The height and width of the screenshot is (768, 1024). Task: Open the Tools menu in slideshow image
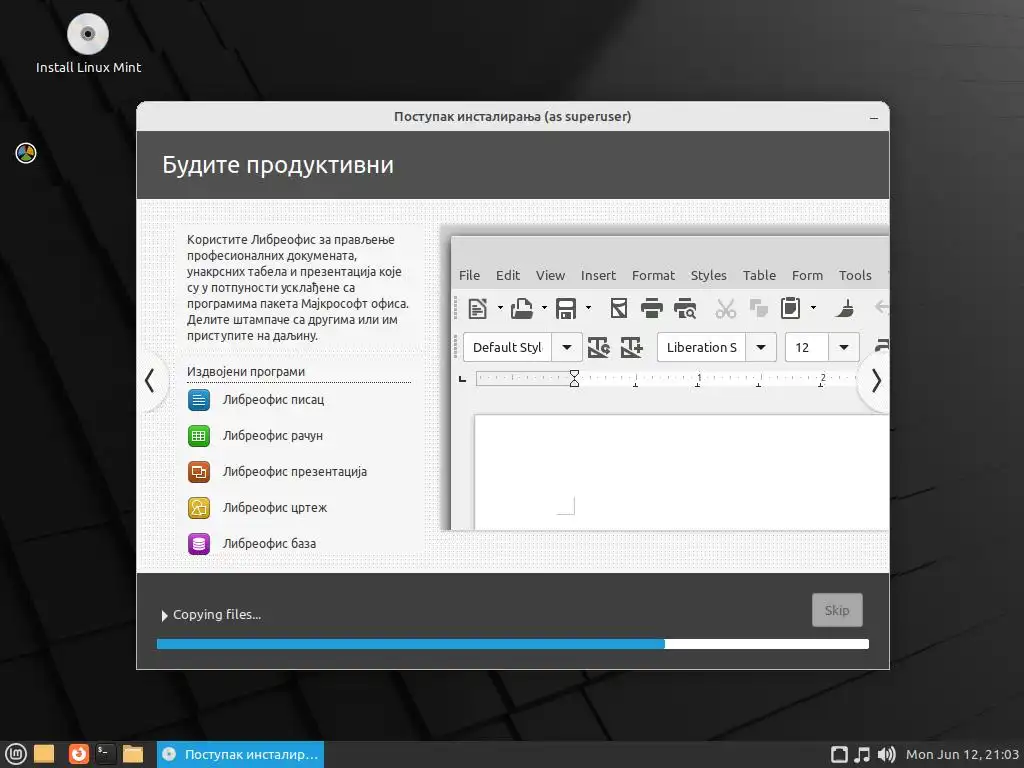point(855,276)
